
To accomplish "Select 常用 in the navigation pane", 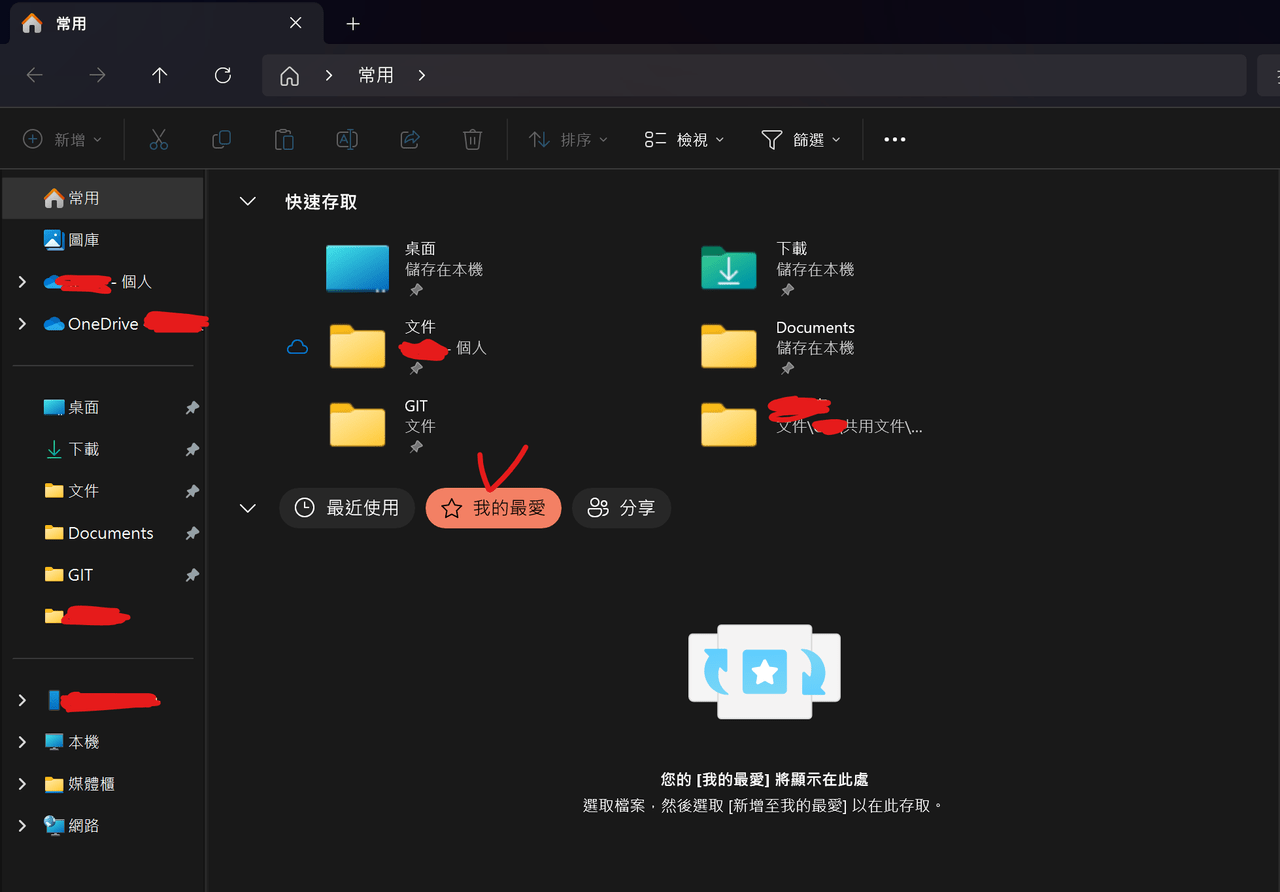I will [x=103, y=198].
